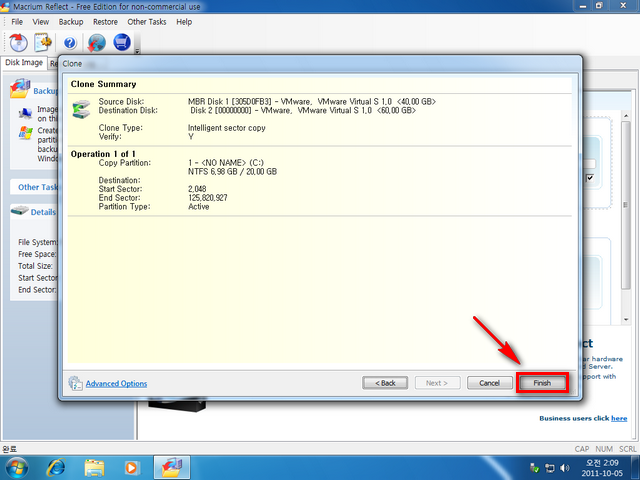Click the Windows flag Create image icon
The width and height of the screenshot is (640, 480).
click(x=26, y=133)
